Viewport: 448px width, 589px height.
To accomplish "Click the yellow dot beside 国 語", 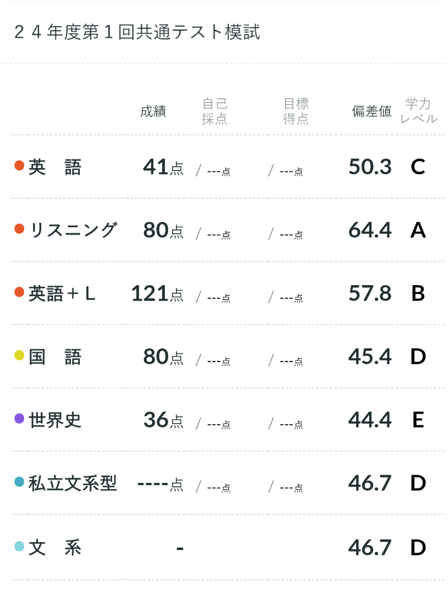I will (x=19, y=355).
